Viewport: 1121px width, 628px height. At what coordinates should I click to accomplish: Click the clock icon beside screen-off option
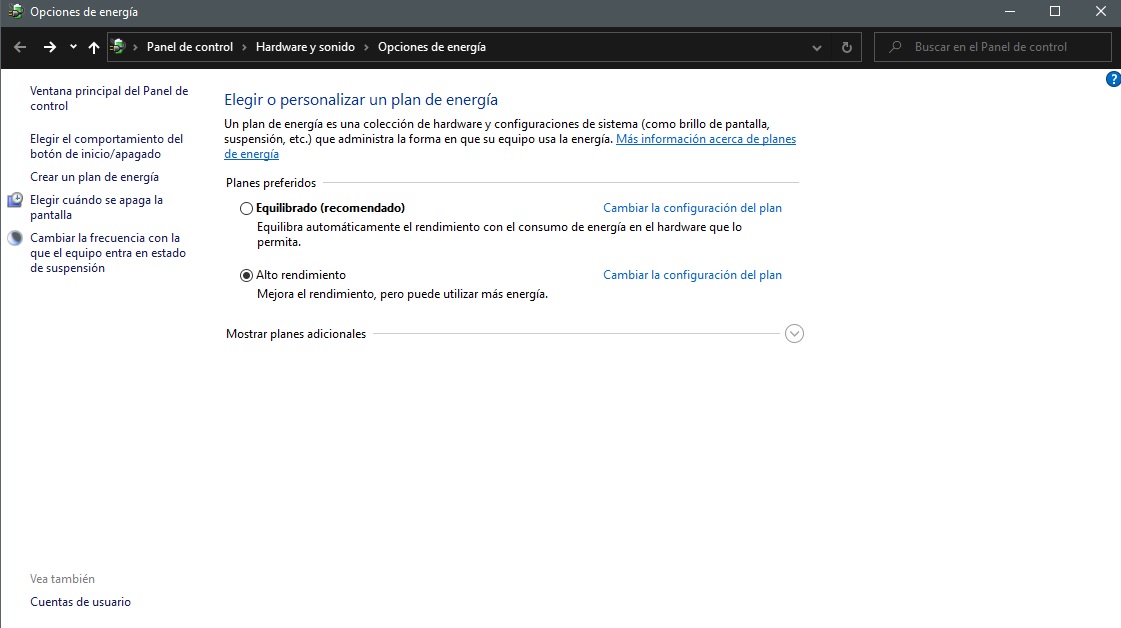click(x=15, y=201)
